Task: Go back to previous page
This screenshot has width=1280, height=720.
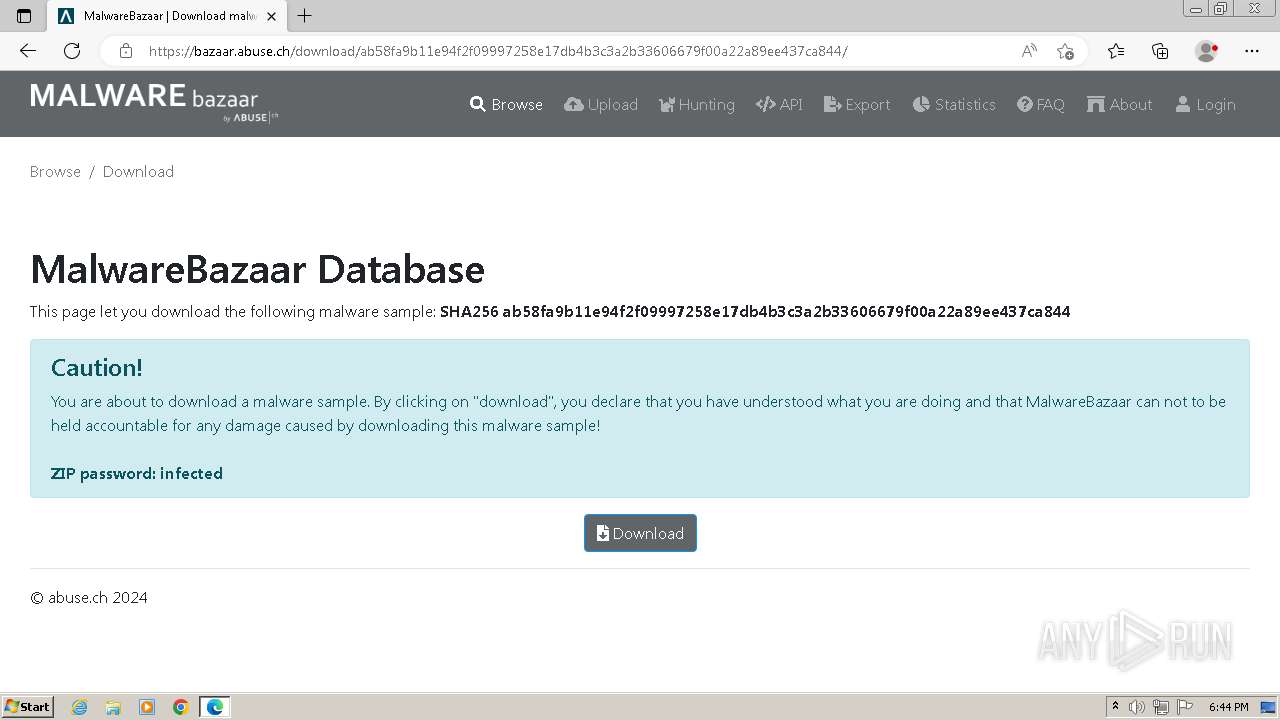Action: click(x=27, y=51)
